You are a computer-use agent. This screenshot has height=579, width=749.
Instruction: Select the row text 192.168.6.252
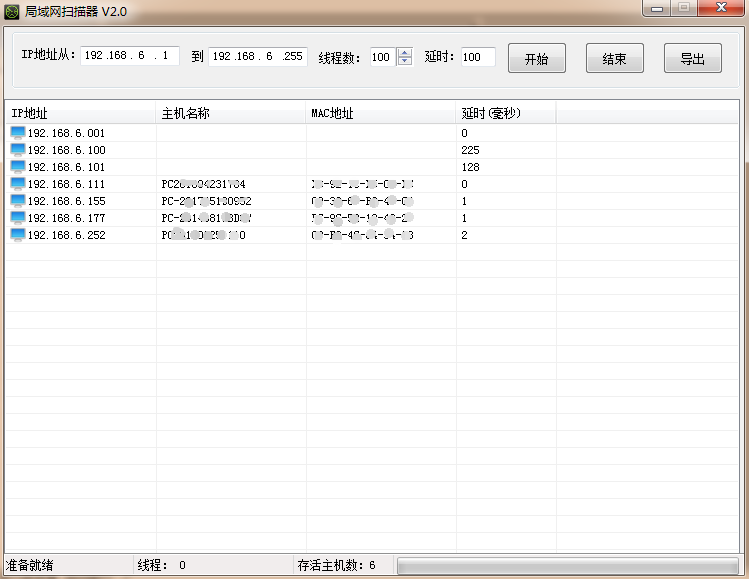pos(66,235)
